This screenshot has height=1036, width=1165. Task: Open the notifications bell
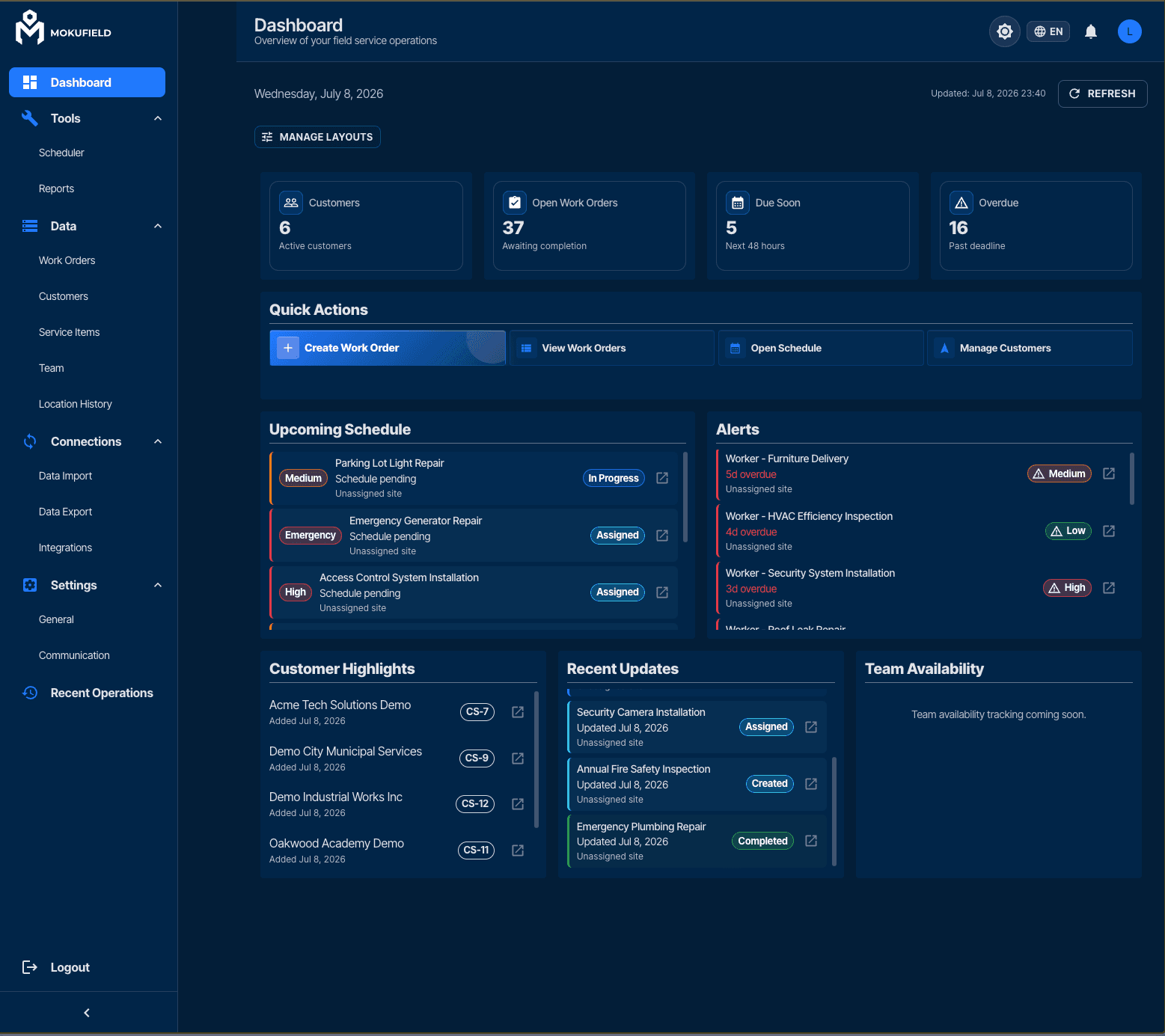[1091, 31]
